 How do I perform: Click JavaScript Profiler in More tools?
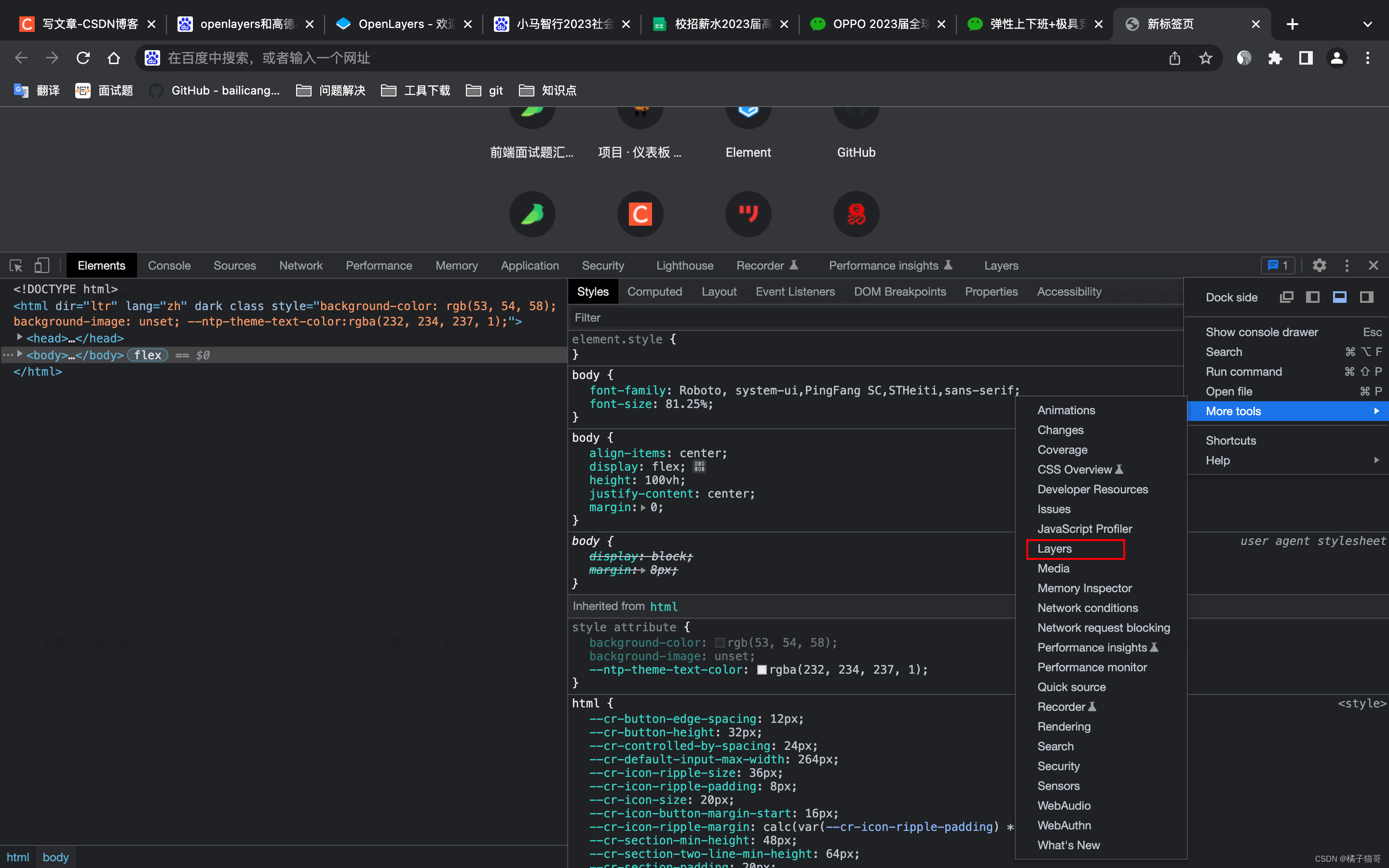(1084, 528)
